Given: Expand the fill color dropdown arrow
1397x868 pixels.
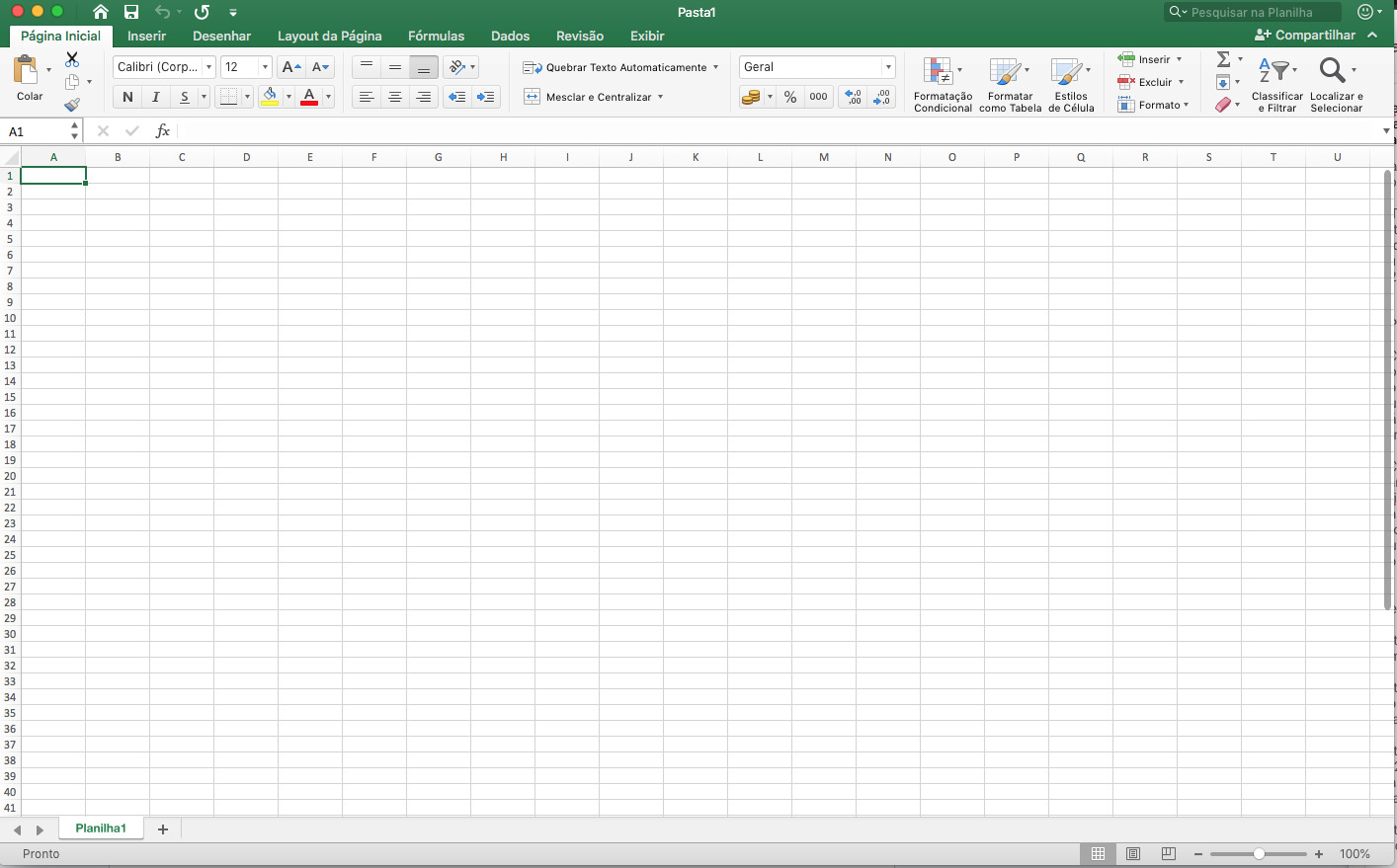Looking at the screenshot, I should coord(288,97).
